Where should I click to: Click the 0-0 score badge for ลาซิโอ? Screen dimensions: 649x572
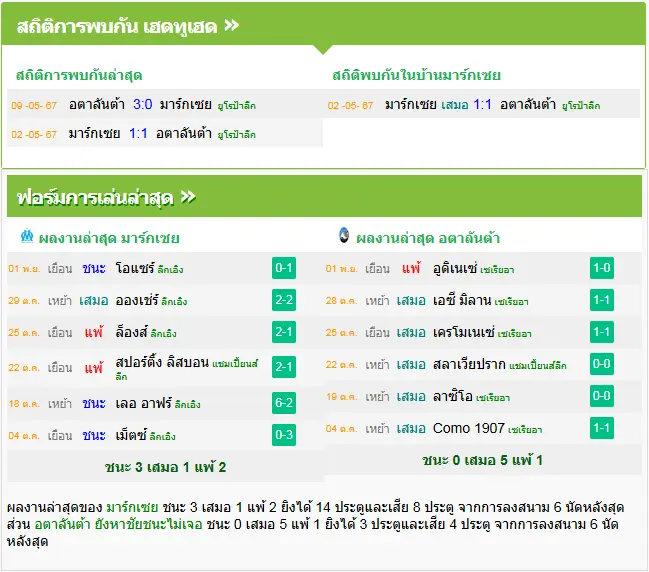[602, 396]
